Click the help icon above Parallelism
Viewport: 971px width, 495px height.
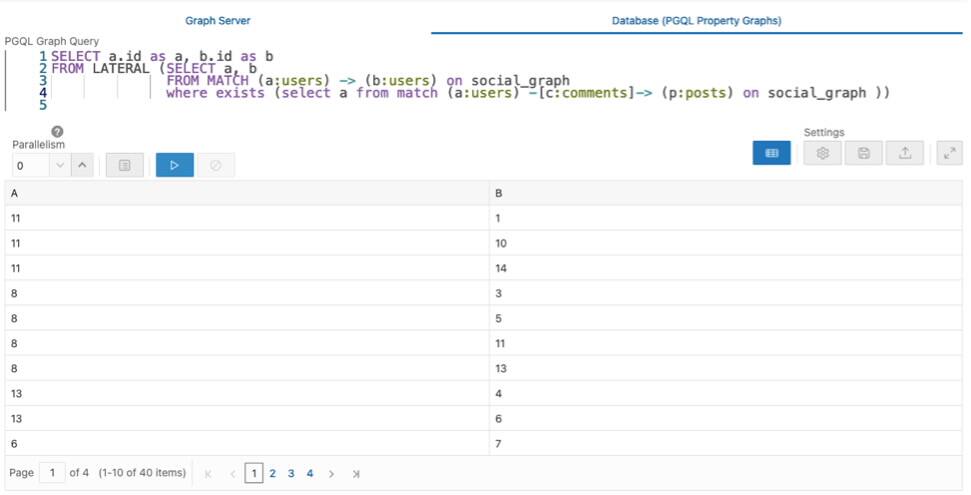57,131
